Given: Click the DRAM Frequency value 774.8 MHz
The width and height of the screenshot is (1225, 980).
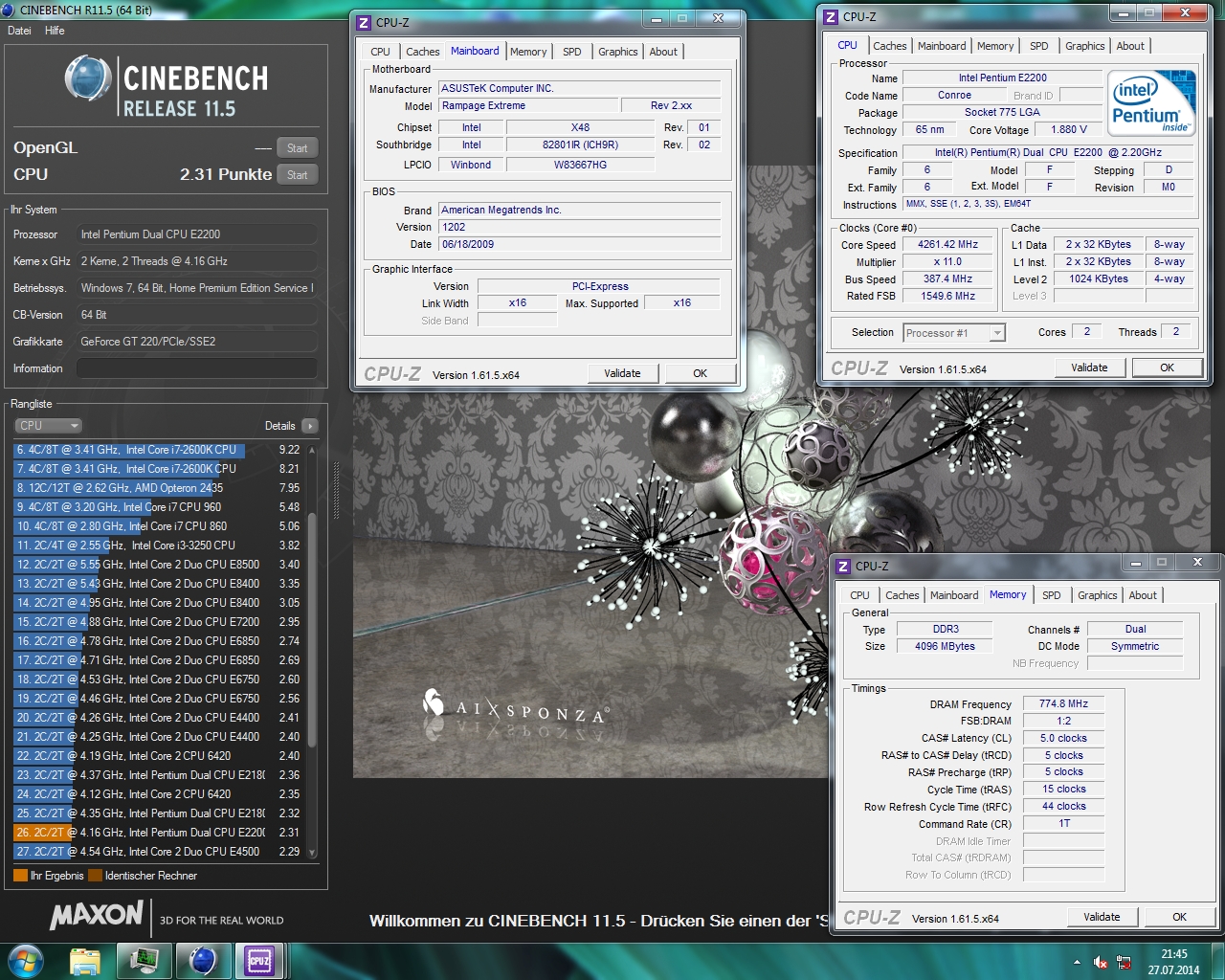Looking at the screenshot, I should coord(1064,703).
